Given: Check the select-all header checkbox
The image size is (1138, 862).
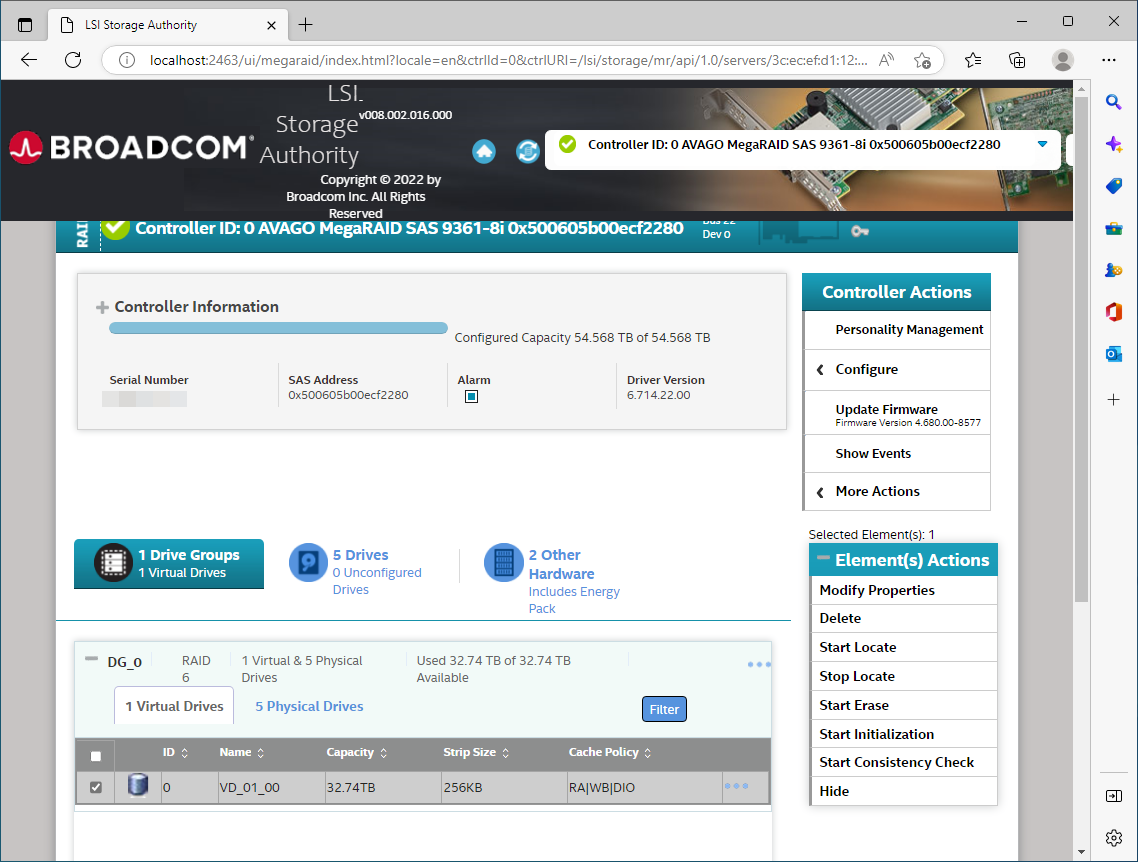Looking at the screenshot, I should click(96, 756).
